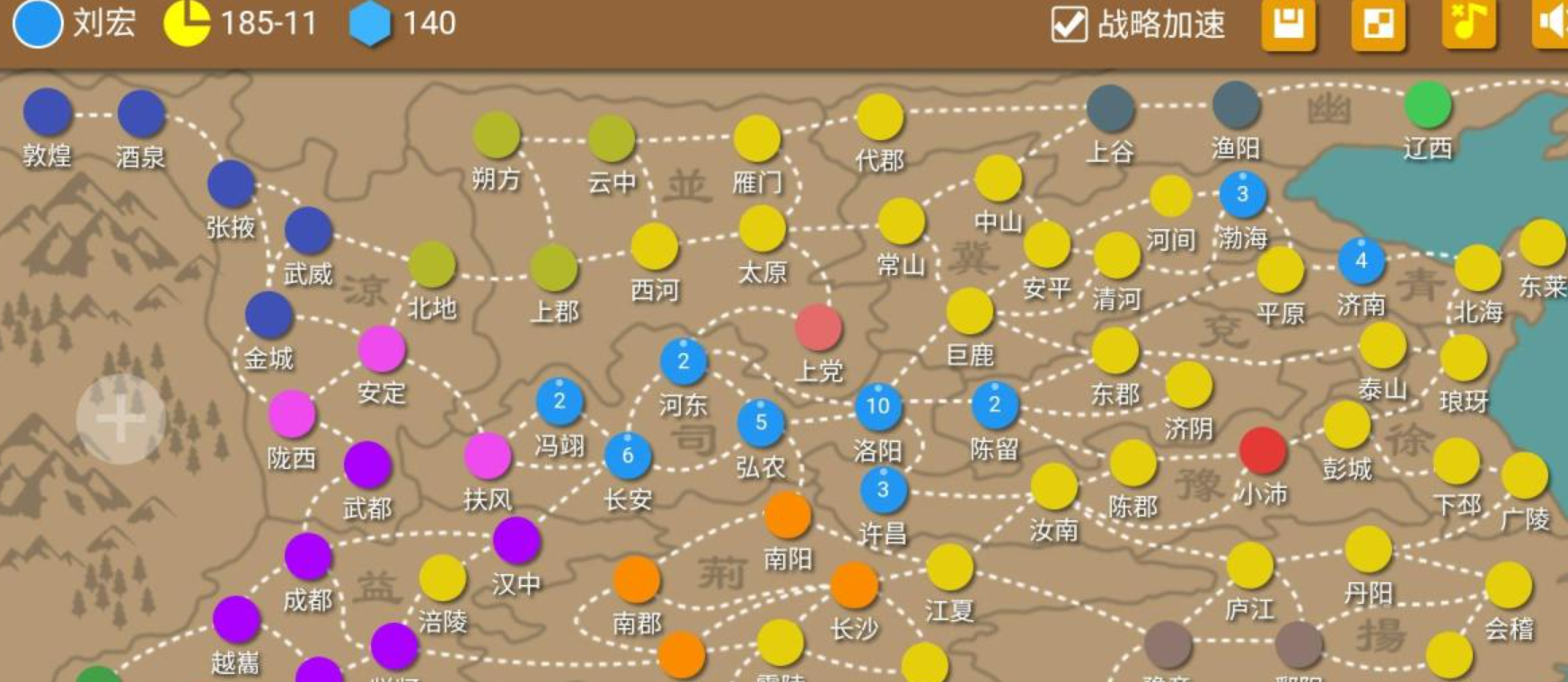Choose the 河东 city node
Image resolution: width=1568 pixels, height=682 pixels.
click(684, 361)
